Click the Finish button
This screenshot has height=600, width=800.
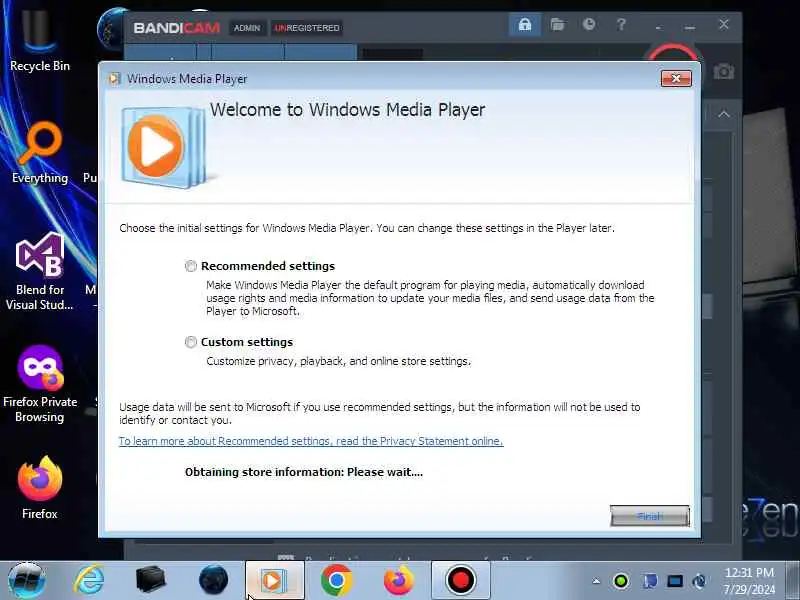tap(649, 516)
